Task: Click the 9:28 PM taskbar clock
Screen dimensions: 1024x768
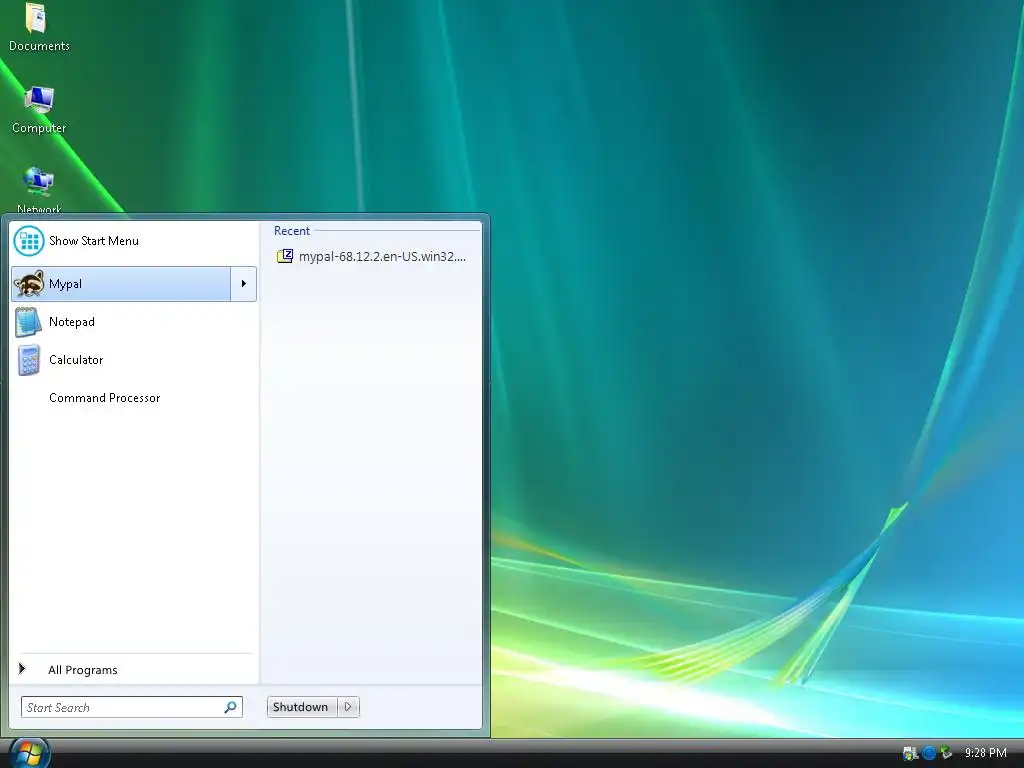Action: [985, 753]
